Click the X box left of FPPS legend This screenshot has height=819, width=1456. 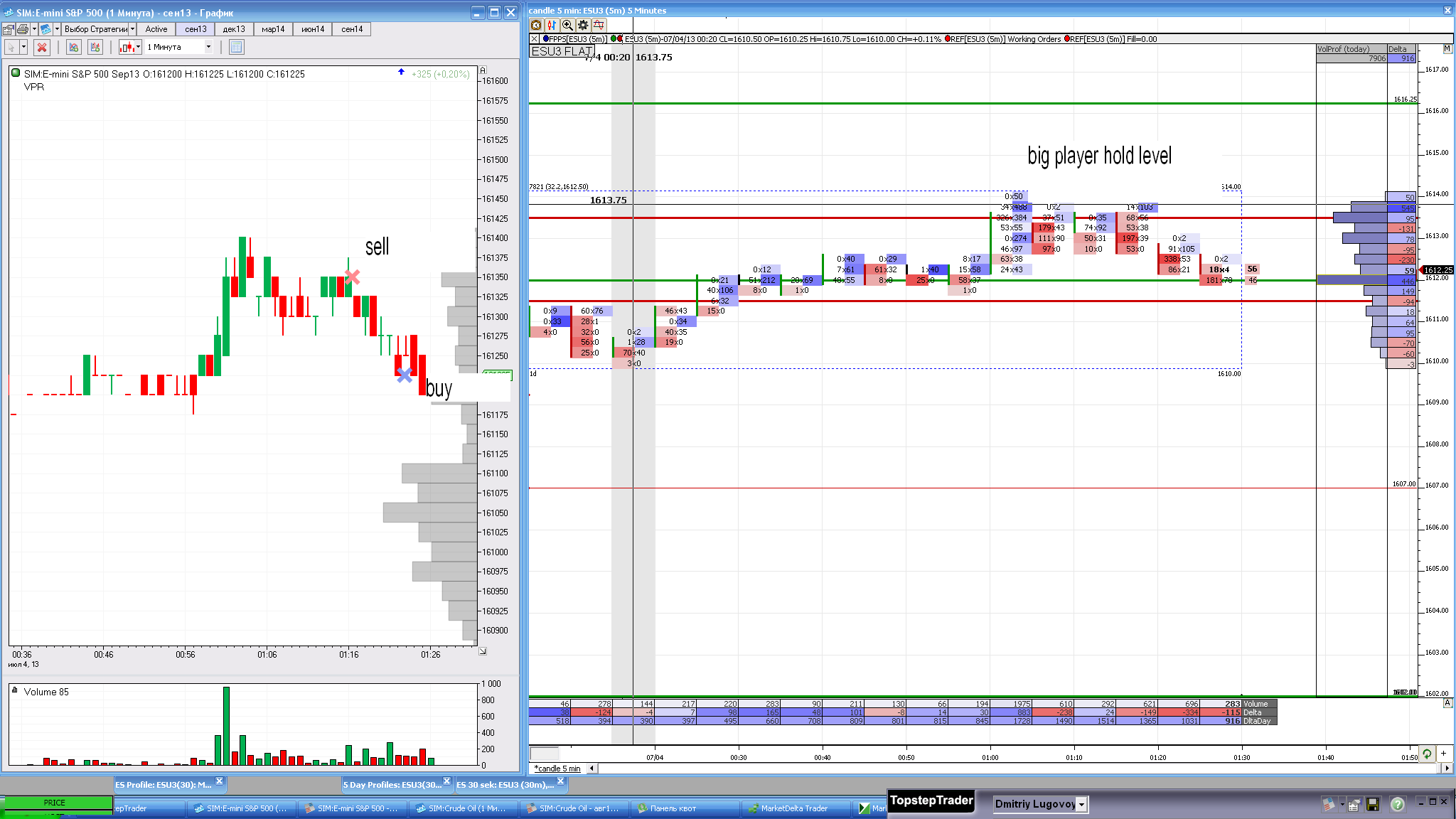click(535, 39)
